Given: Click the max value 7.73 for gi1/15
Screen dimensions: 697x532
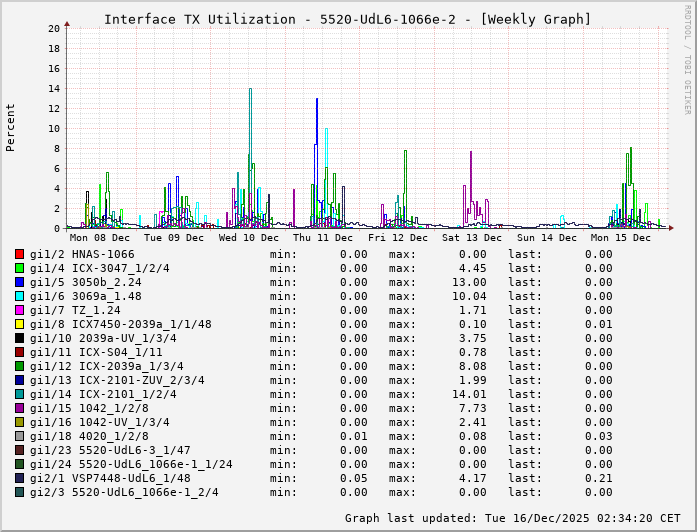Looking at the screenshot, I should point(473,408).
